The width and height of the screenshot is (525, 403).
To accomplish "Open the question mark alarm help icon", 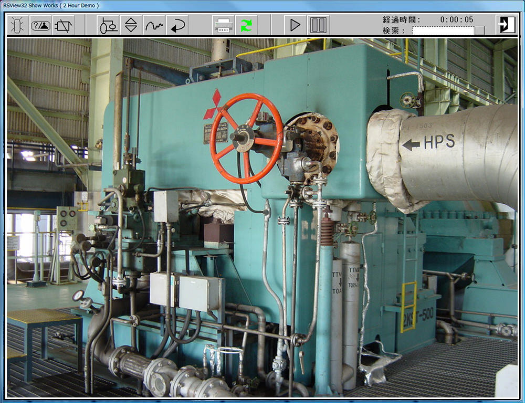I will [41, 25].
